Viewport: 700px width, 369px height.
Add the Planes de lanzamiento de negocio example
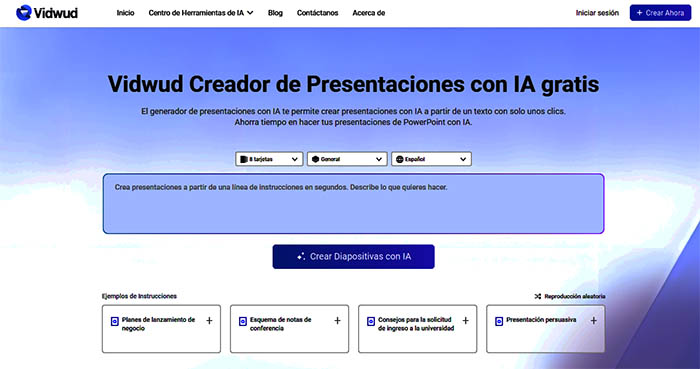209,320
